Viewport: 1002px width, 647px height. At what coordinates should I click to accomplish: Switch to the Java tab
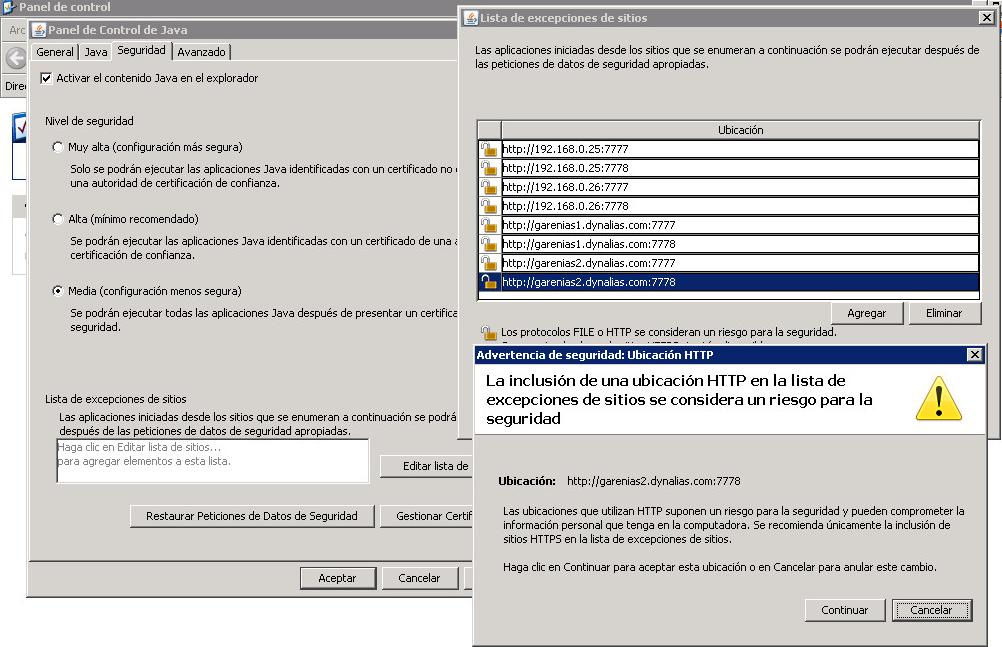pyautogui.click(x=96, y=52)
